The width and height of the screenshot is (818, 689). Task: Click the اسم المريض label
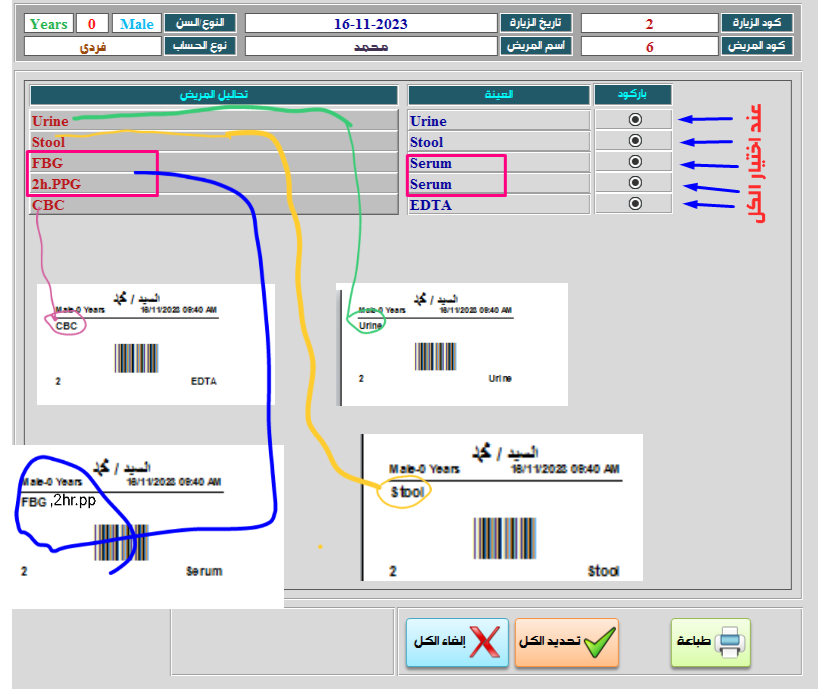click(x=536, y=46)
